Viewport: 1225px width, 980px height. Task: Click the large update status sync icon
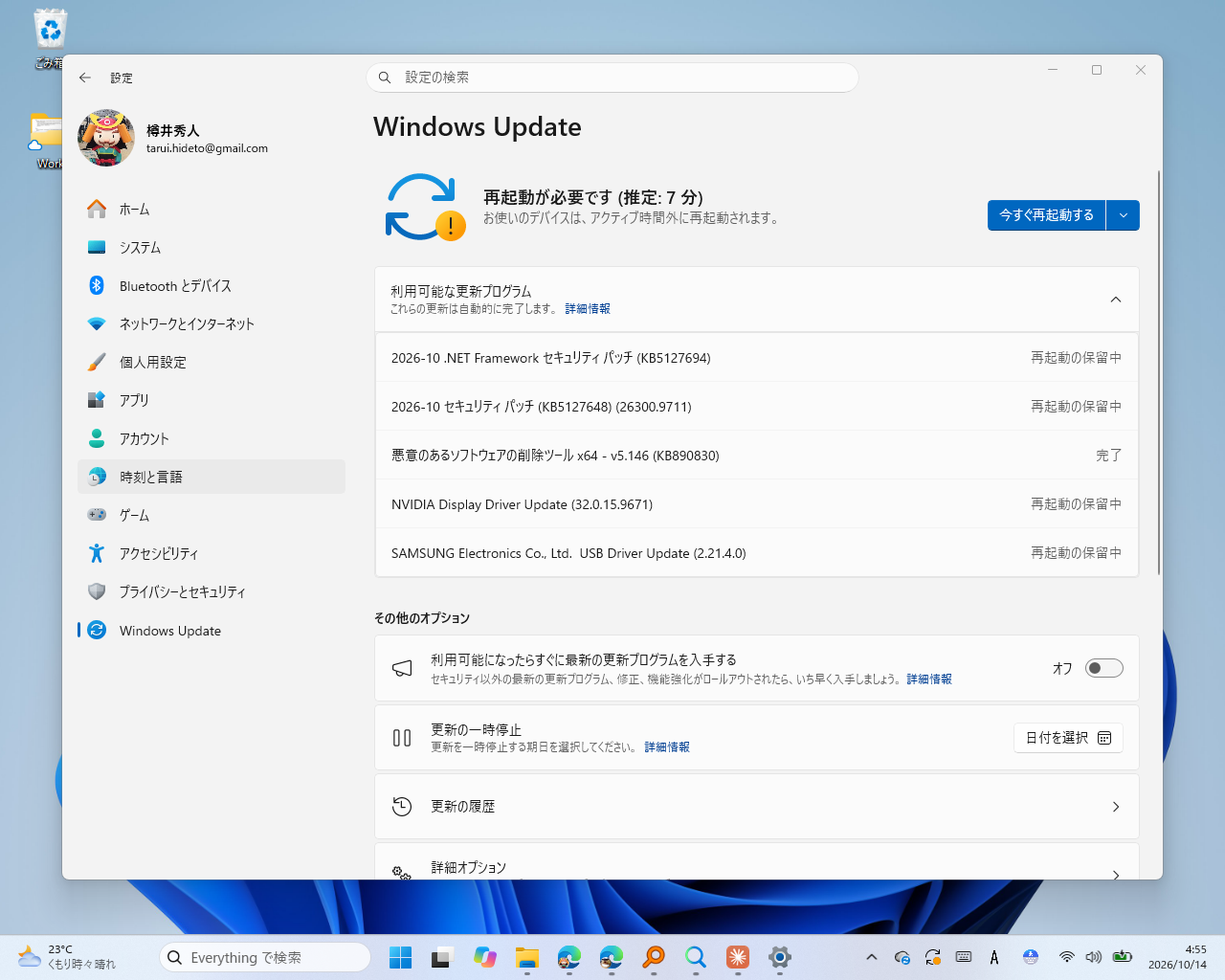point(424,207)
